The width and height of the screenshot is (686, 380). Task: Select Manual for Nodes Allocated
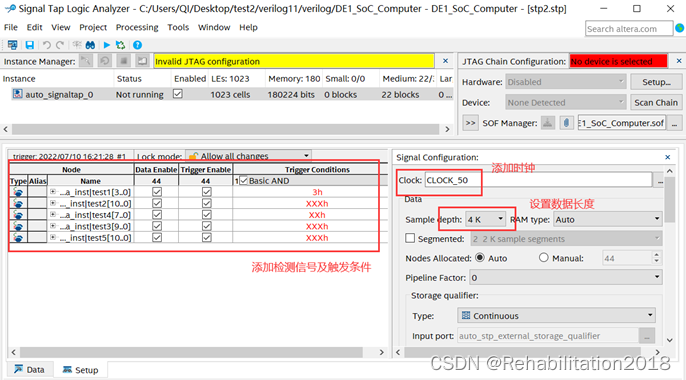(543, 258)
